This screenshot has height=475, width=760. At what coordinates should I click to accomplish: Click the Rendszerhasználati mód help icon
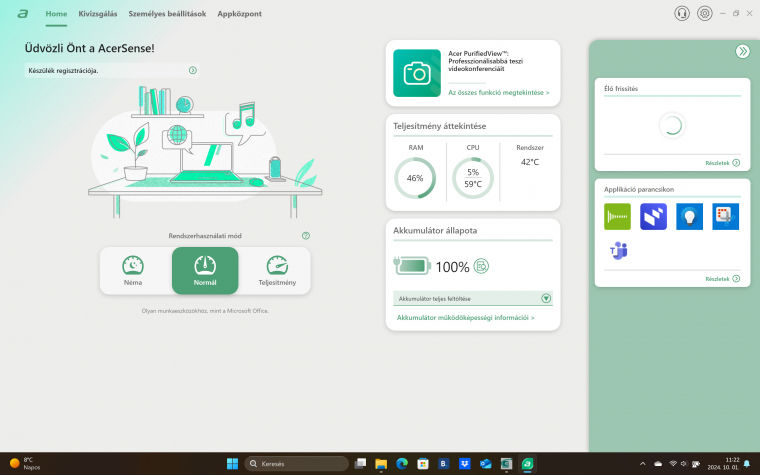pyautogui.click(x=305, y=236)
